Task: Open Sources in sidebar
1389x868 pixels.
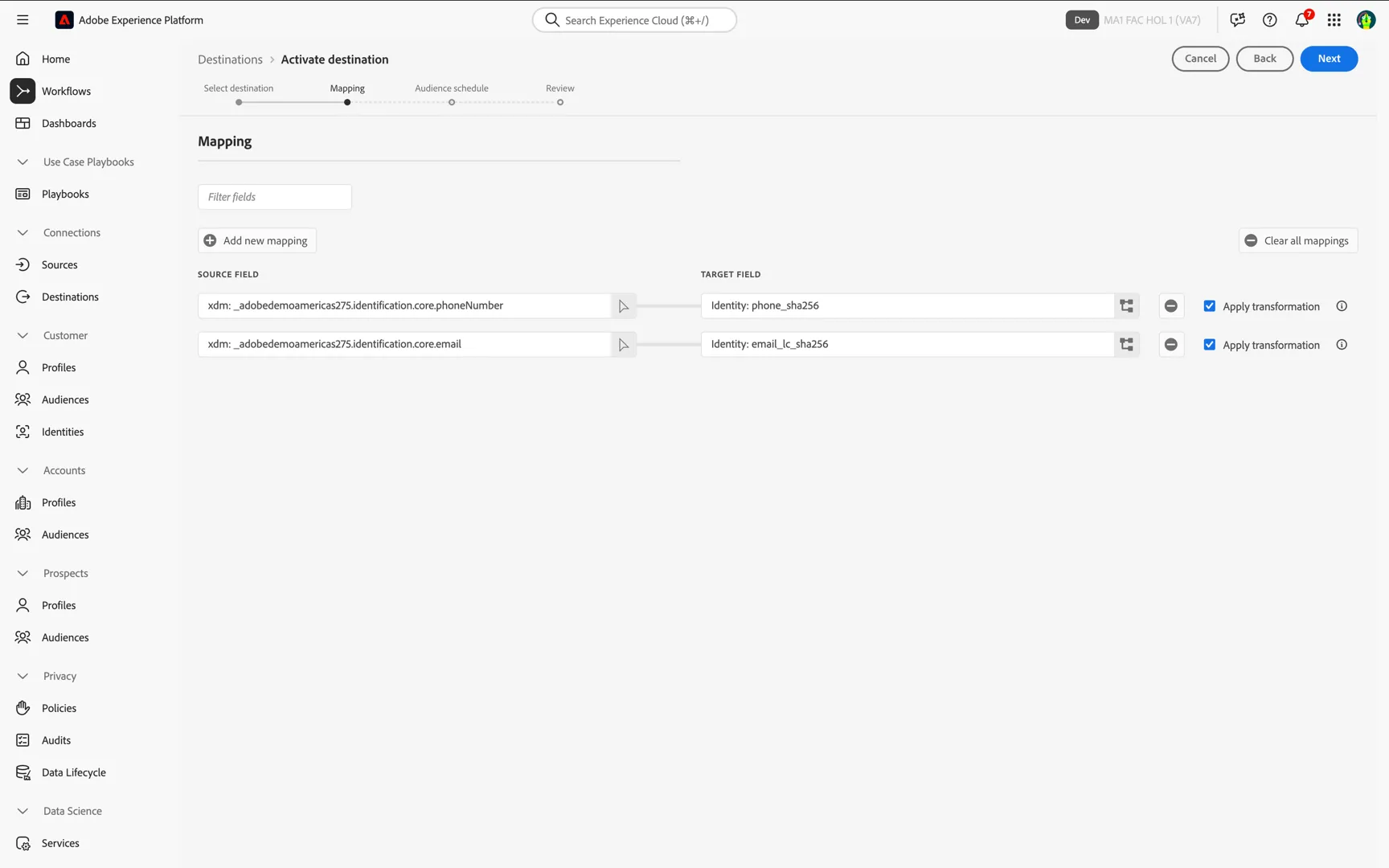Action: pyautogui.click(x=59, y=264)
